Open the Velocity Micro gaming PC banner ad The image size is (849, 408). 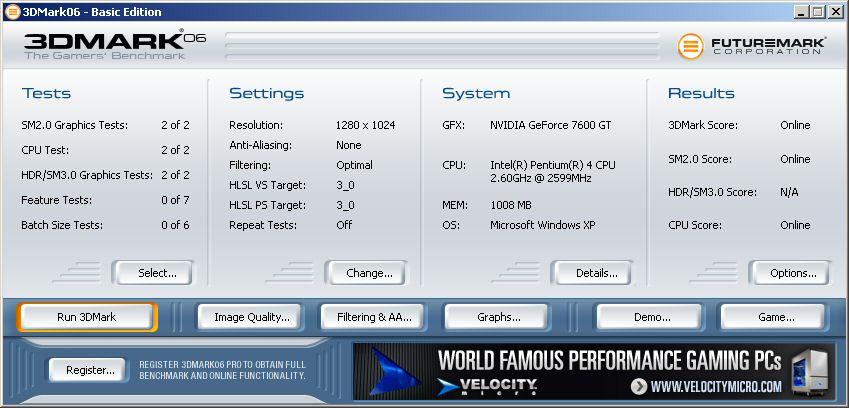pos(593,371)
